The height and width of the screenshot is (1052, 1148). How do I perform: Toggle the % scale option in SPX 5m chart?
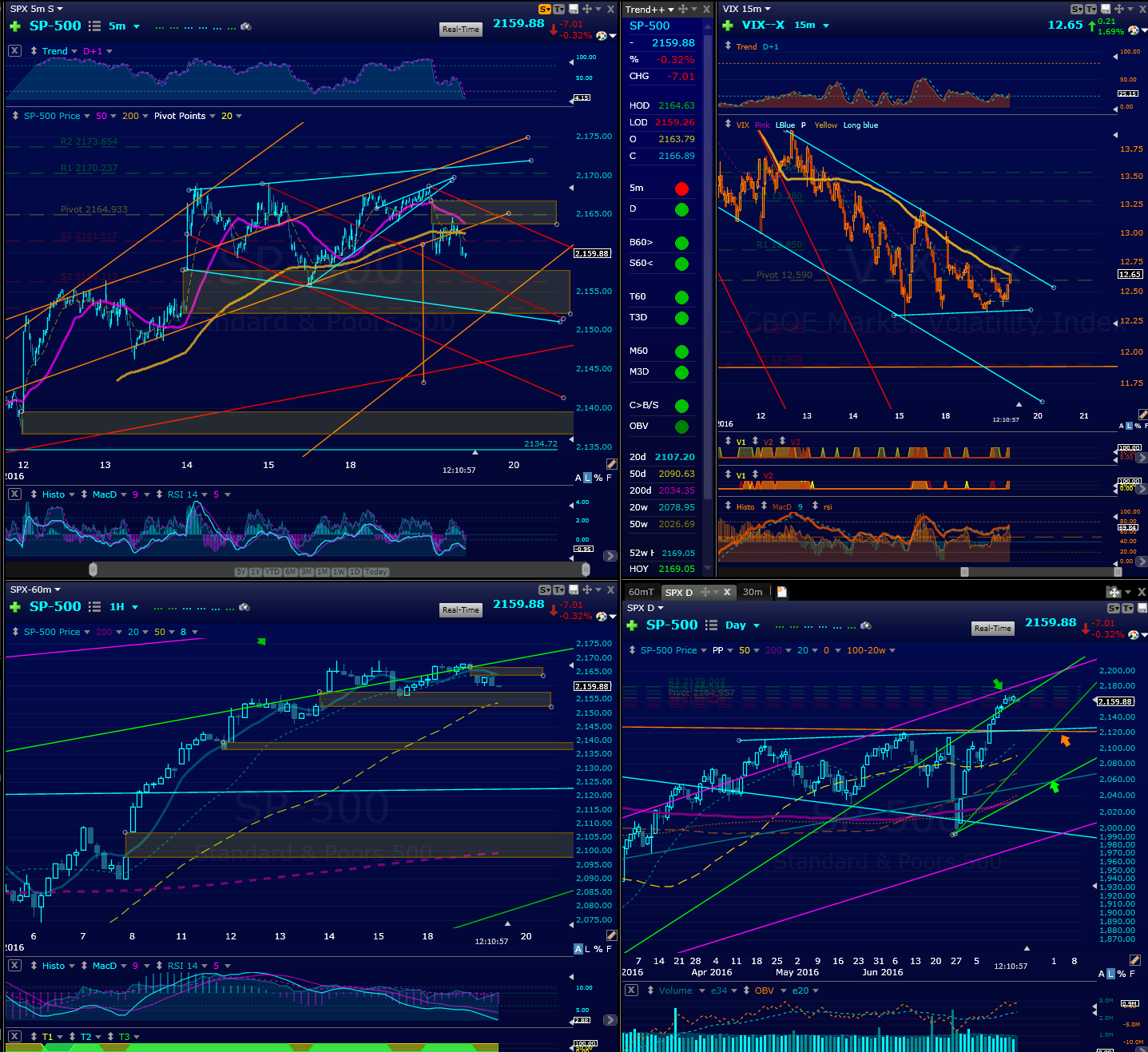(x=598, y=478)
